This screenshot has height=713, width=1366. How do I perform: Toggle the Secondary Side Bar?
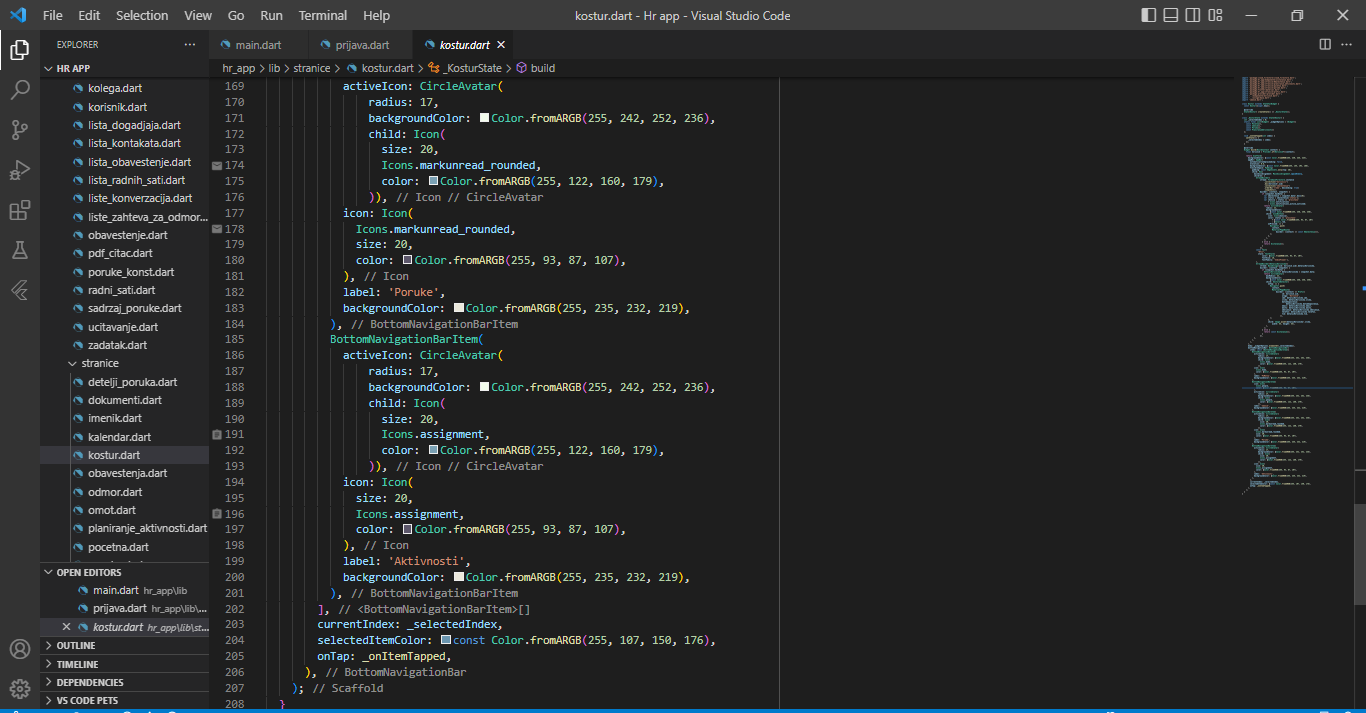tap(1191, 15)
